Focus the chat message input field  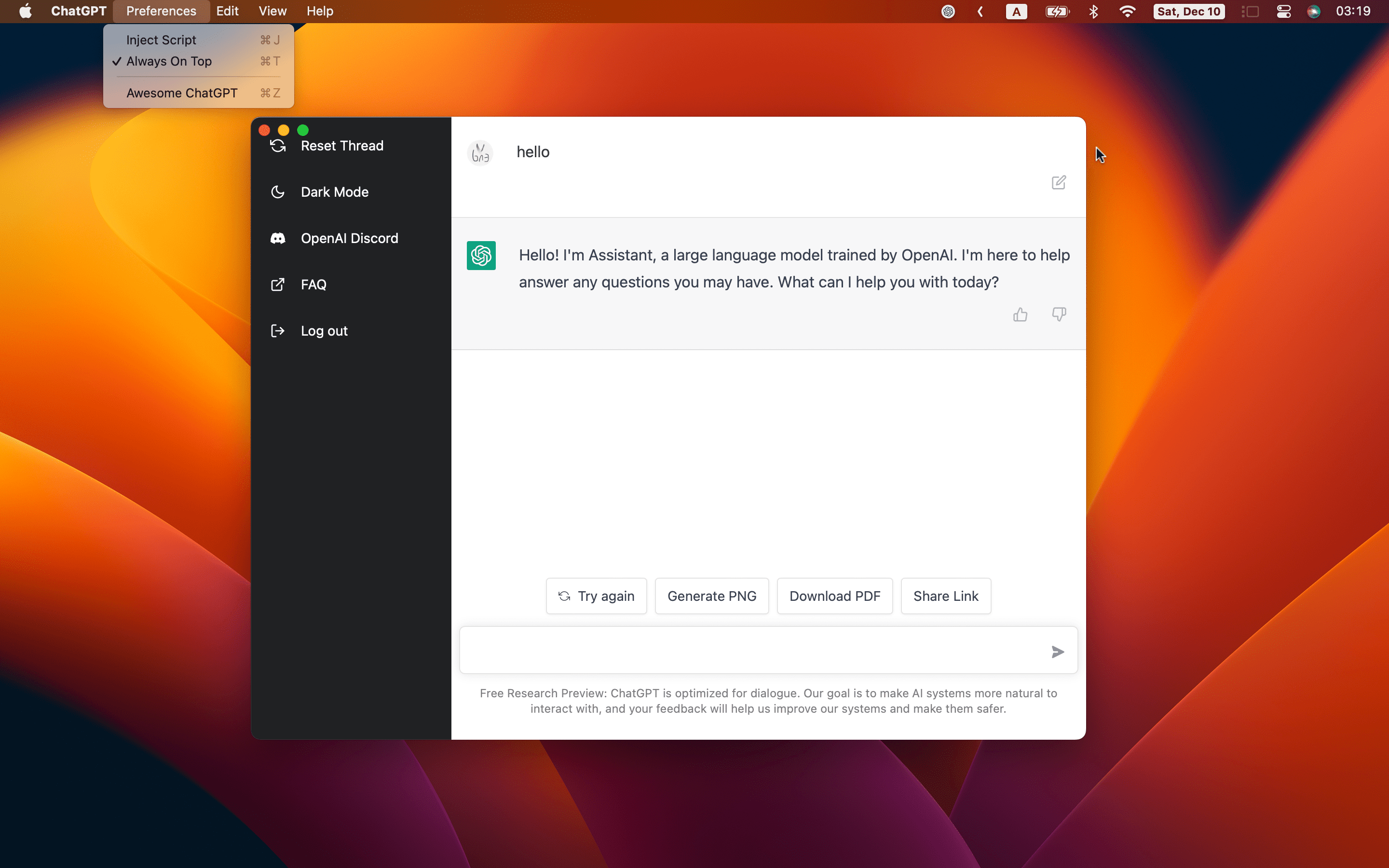(x=752, y=651)
